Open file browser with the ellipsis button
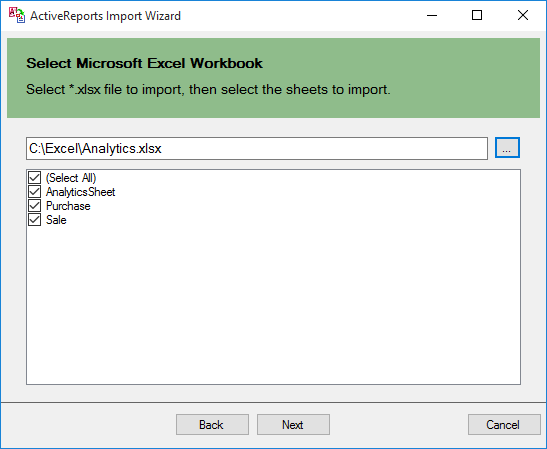The width and height of the screenshot is (547, 449). coord(507,148)
